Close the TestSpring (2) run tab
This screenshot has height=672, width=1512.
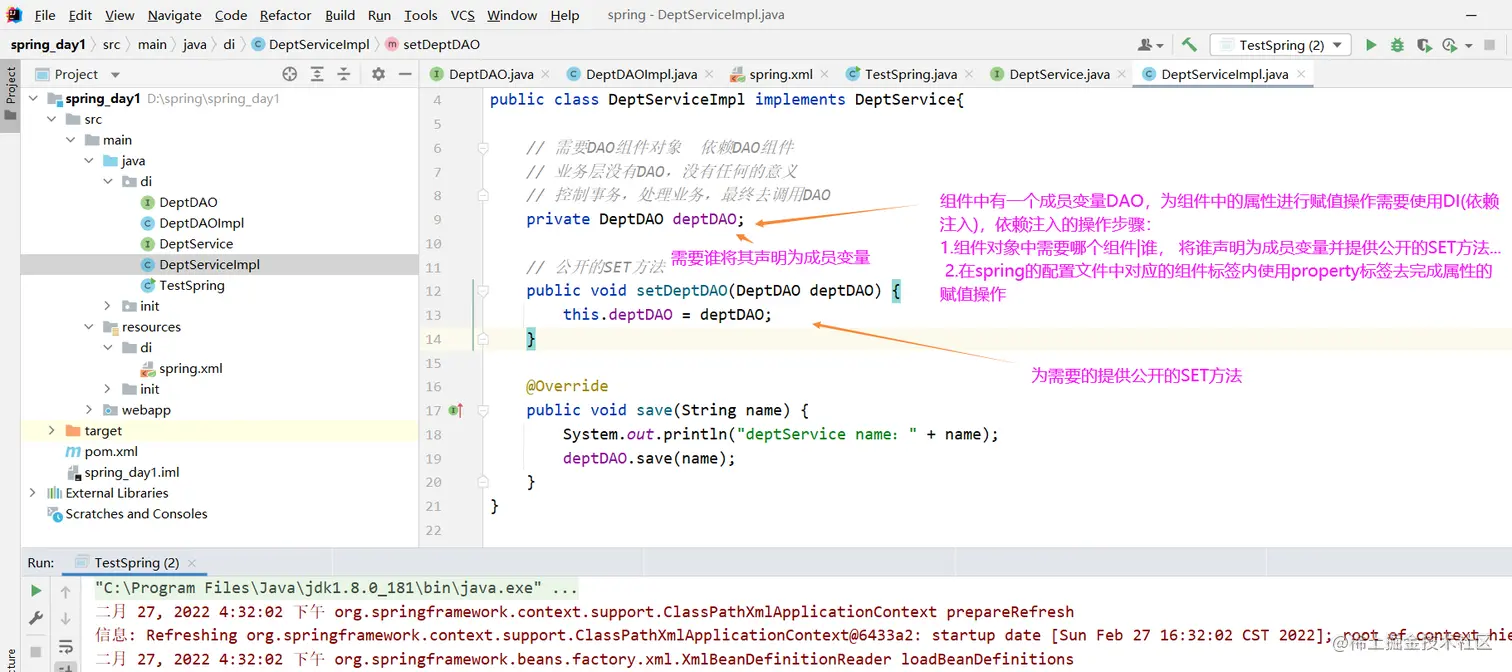192,563
